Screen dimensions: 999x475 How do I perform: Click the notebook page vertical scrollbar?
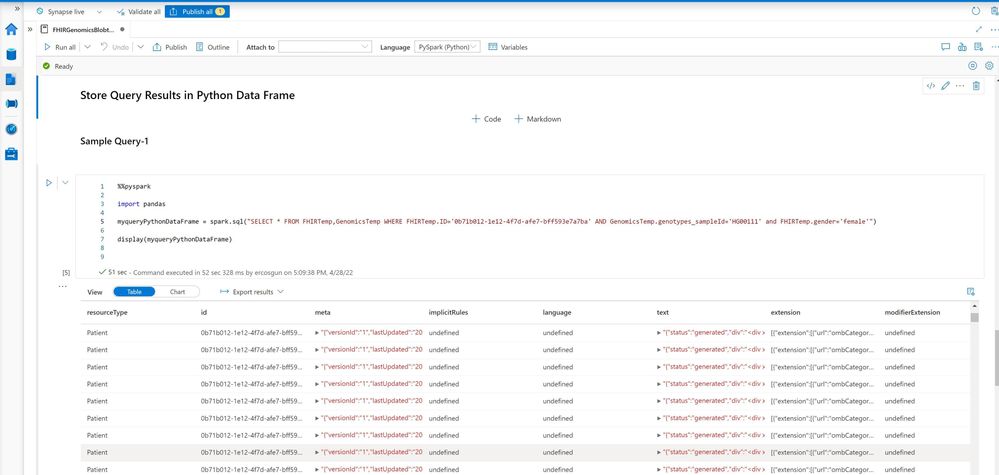pos(995,358)
